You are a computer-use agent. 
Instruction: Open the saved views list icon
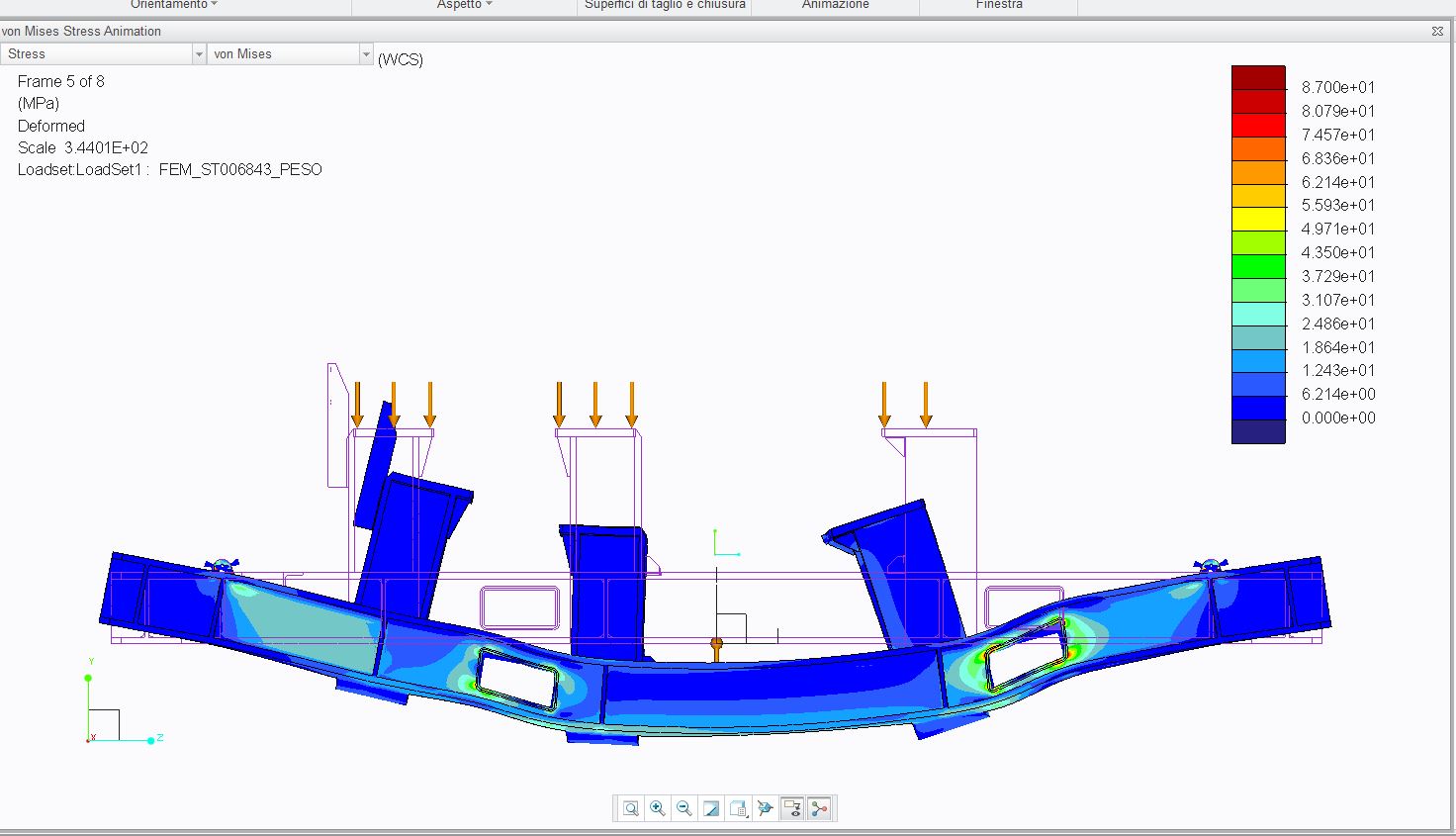(x=738, y=808)
